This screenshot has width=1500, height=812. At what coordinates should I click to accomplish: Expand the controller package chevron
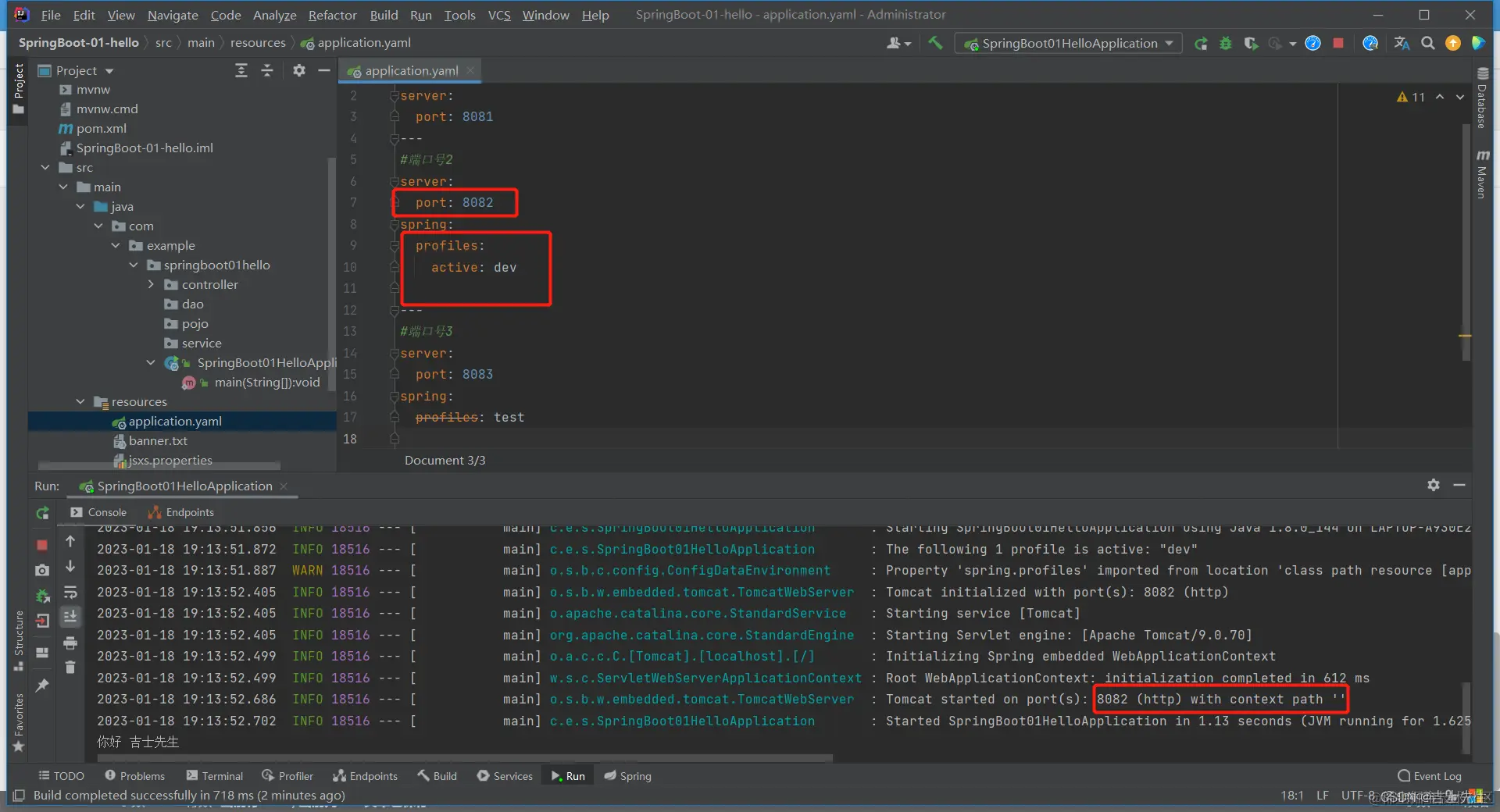[151, 284]
